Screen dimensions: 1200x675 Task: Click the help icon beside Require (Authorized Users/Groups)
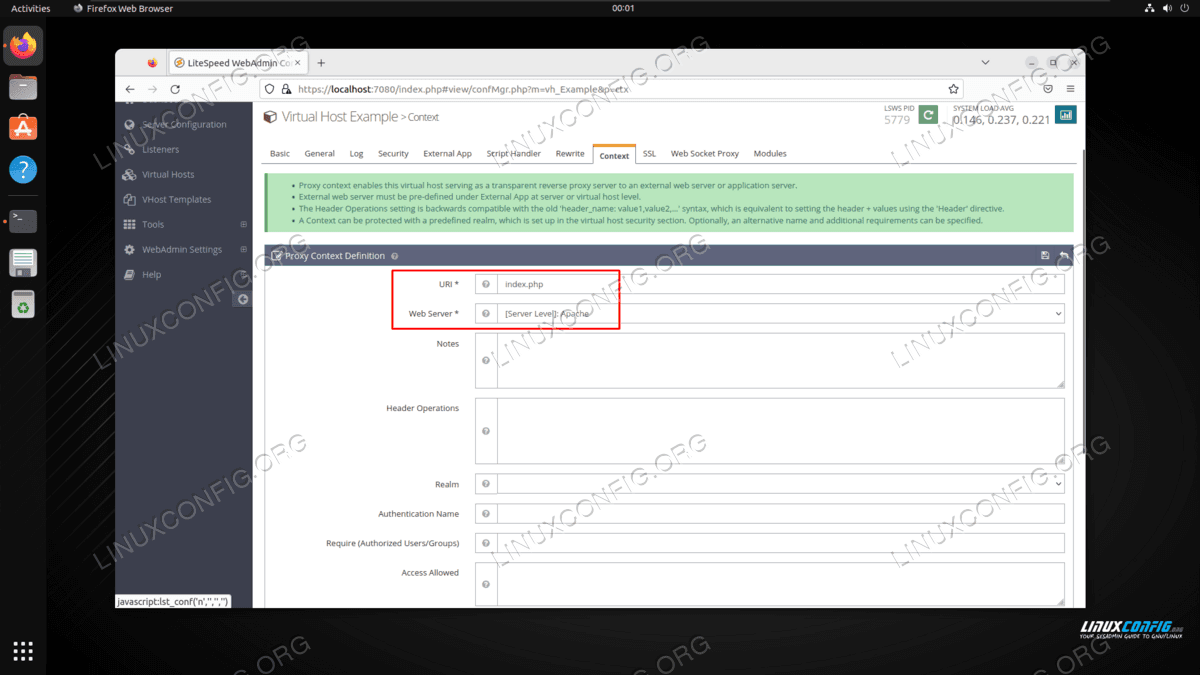486,543
